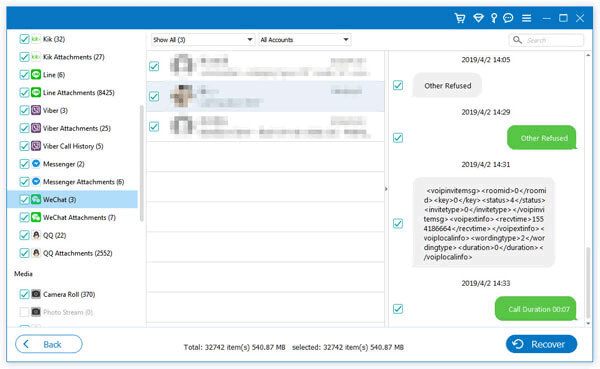
Task: Open the shopping cart icon
Action: point(460,18)
